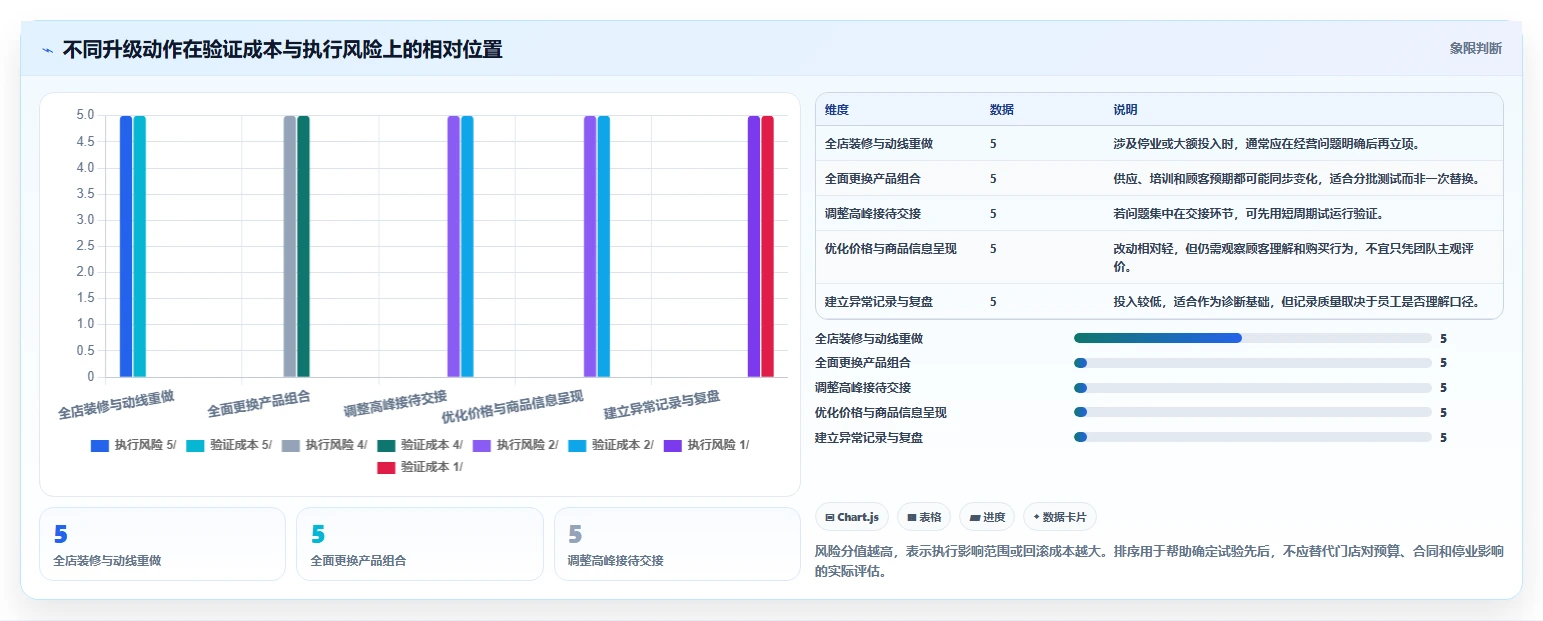Click the description starting 改动相对轻

click(1294, 257)
